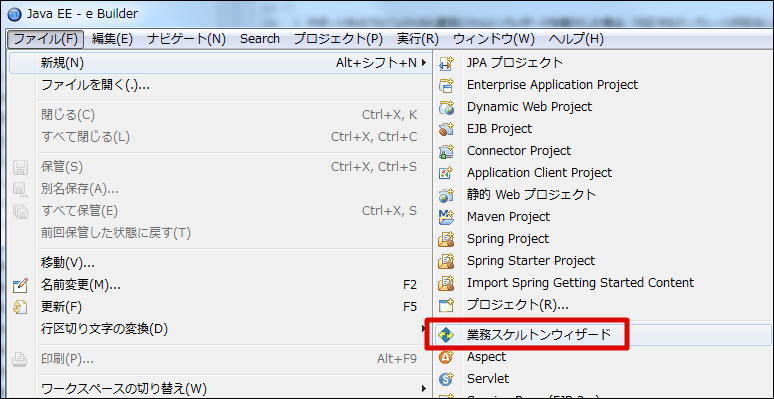Click the Import Spring Getting Started Content icon
The height and width of the screenshot is (399, 774).
(x=446, y=283)
